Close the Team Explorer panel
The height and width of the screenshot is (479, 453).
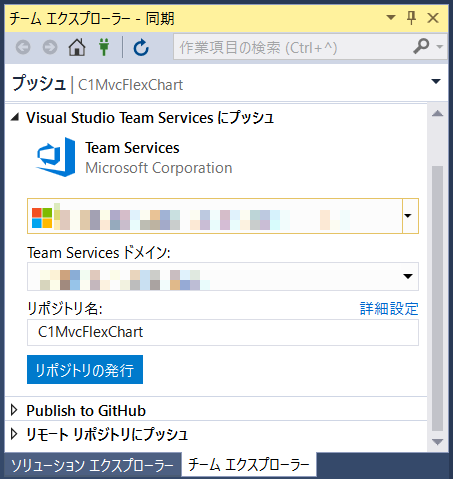[x=433, y=18]
